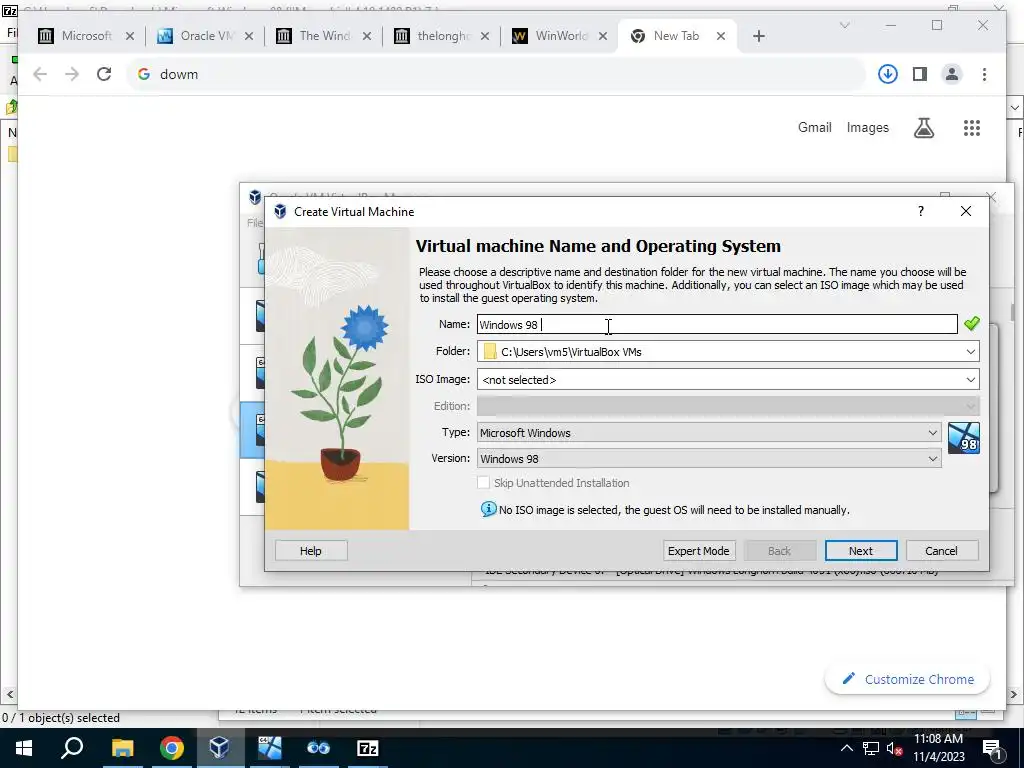Click the green valid-name checkmark icon
This screenshot has width=1024, height=768.
(x=971, y=323)
